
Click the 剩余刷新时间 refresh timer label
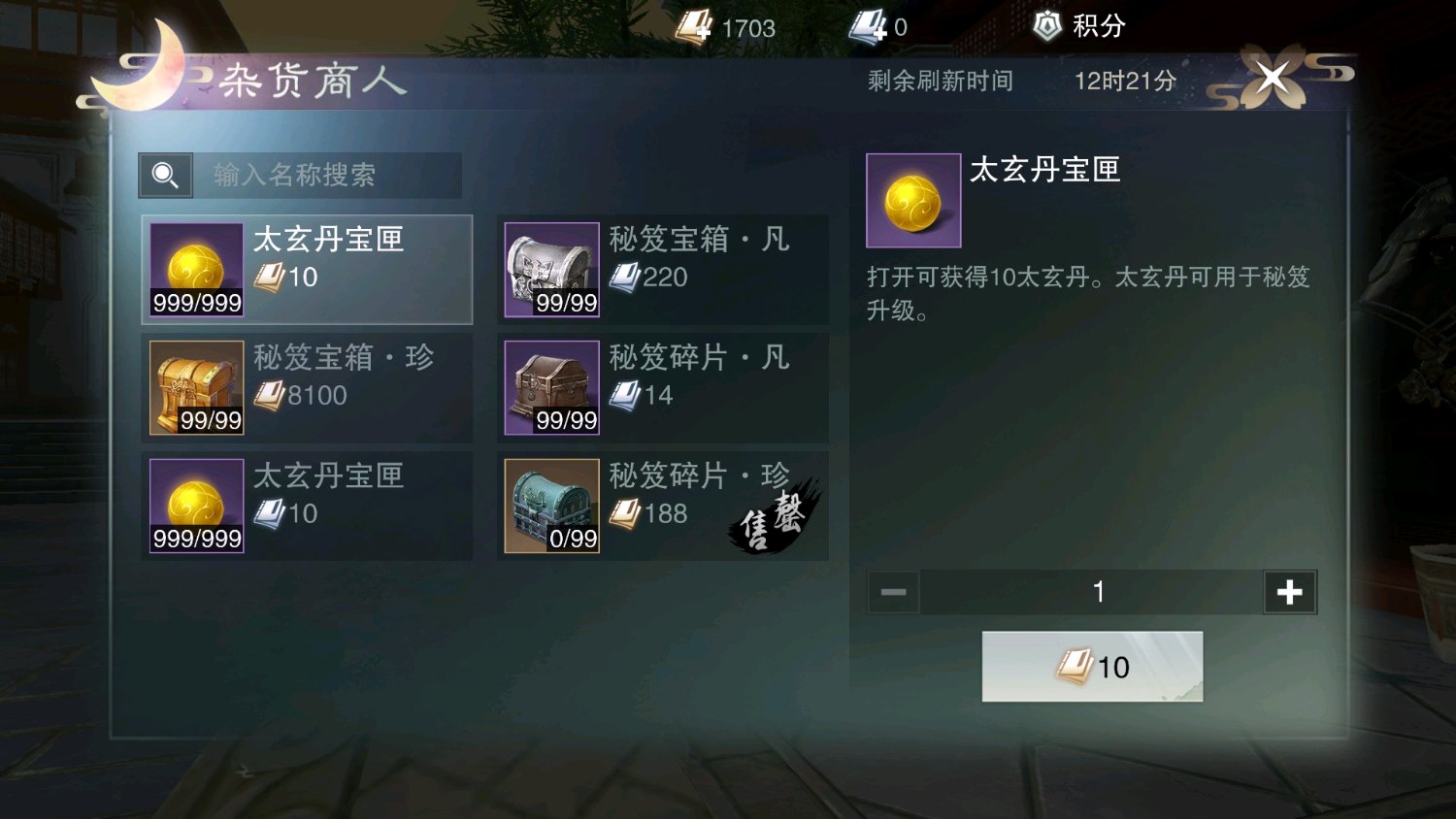coord(940,81)
